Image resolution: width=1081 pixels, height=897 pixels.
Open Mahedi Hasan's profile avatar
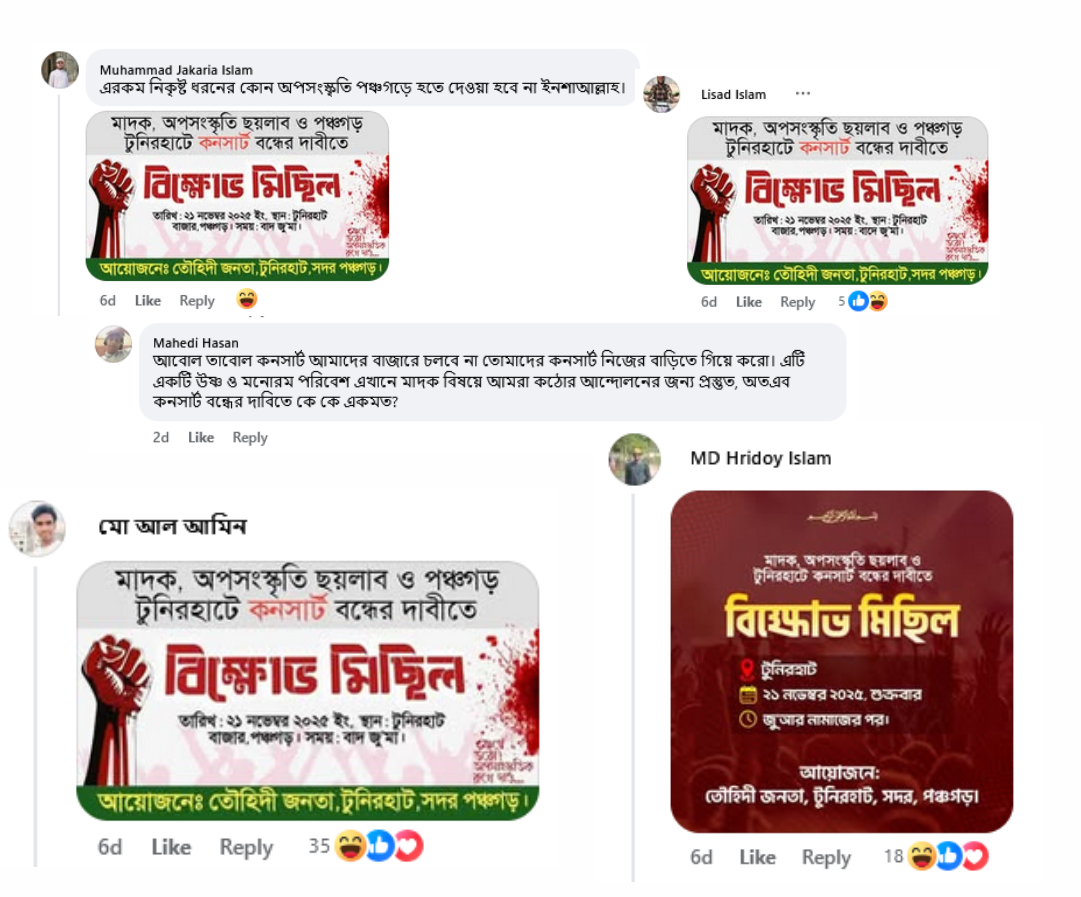tap(113, 344)
